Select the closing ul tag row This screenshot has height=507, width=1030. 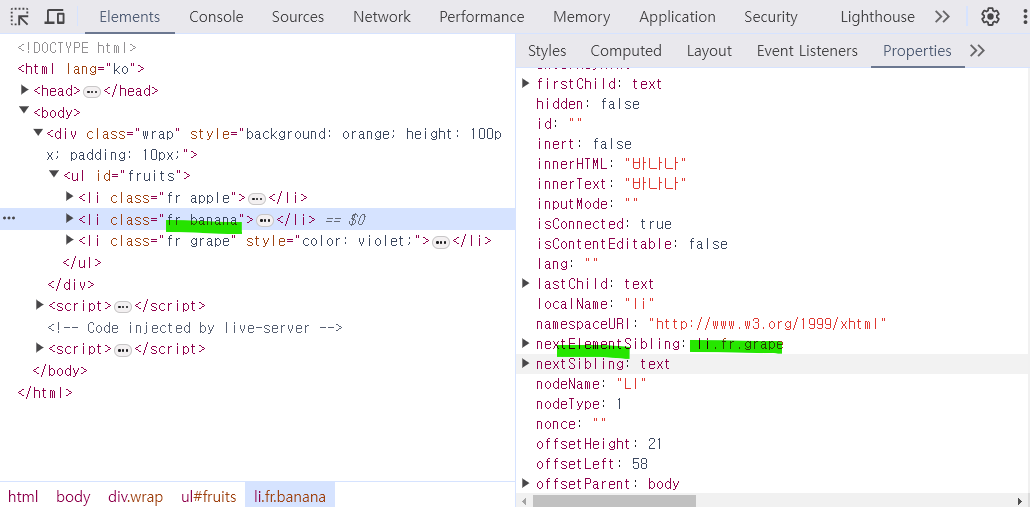82,263
